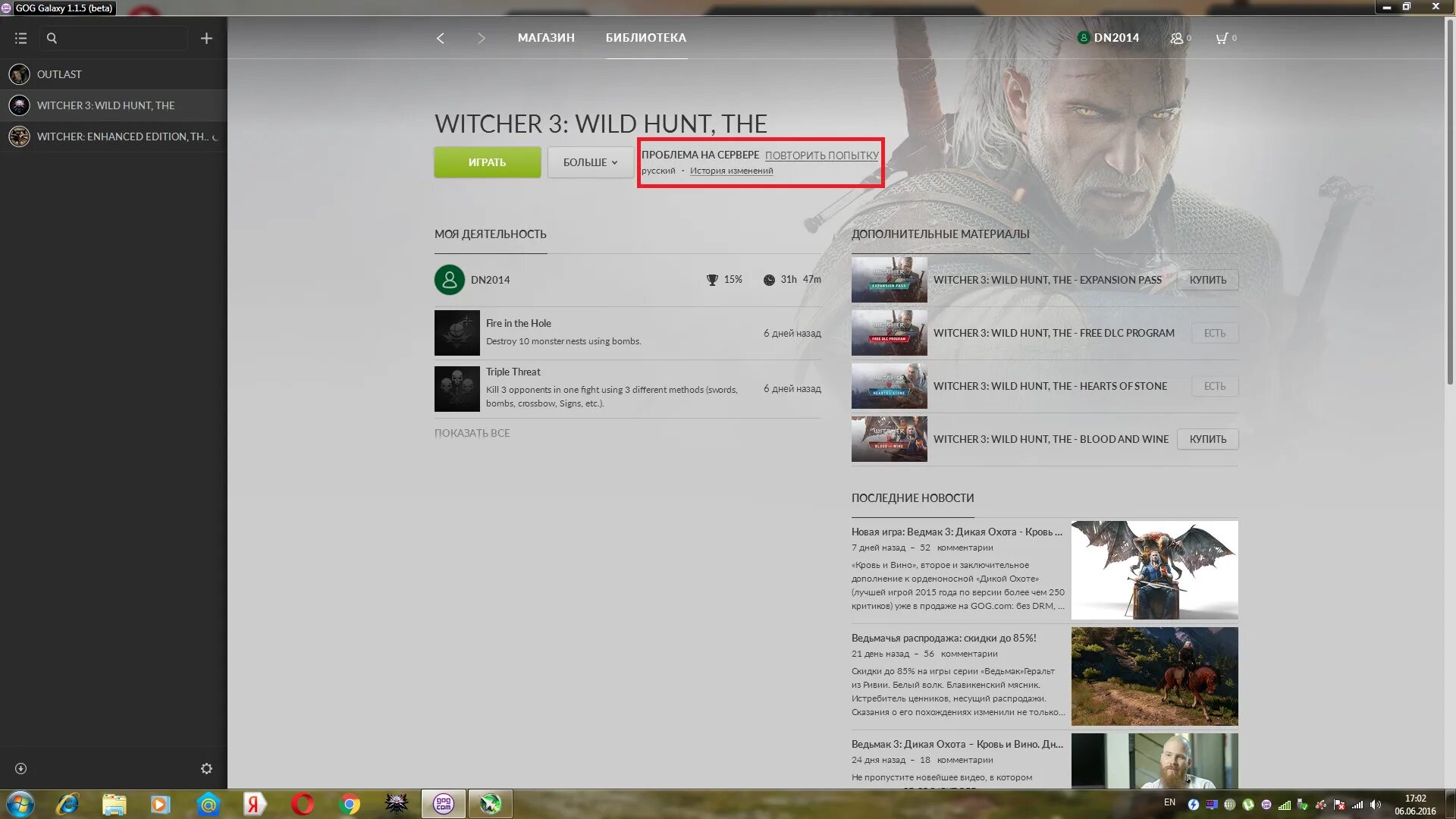Click the plus icon to add game
Screen dimensions: 1456x819
(206, 38)
